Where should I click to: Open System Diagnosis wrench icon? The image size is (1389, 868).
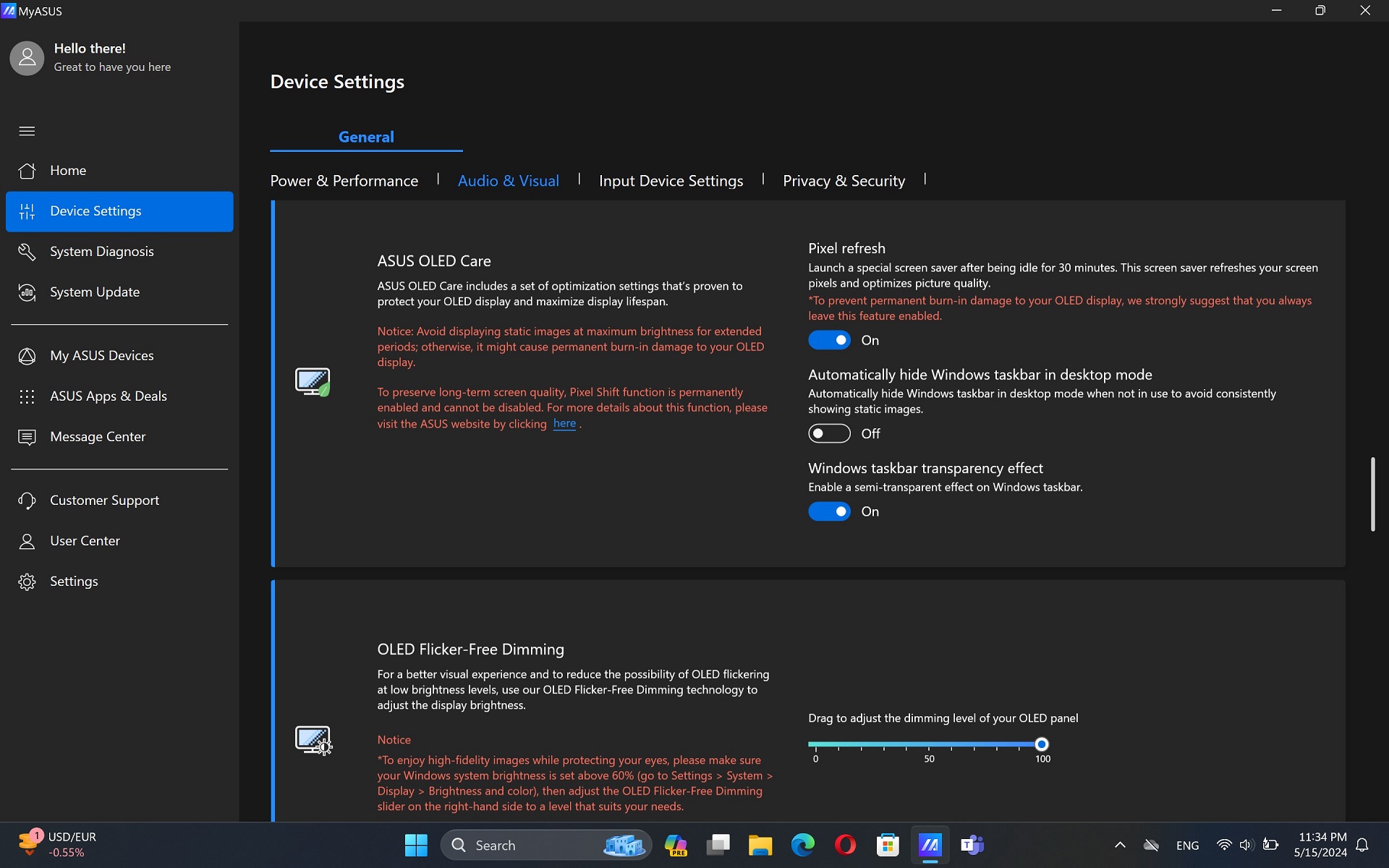pyautogui.click(x=27, y=252)
